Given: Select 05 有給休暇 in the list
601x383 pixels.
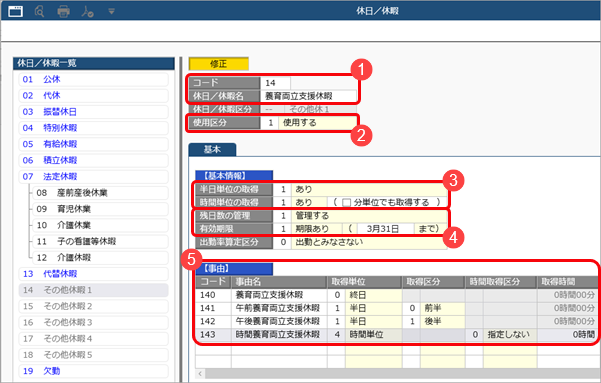Looking at the screenshot, I should [x=93, y=144].
